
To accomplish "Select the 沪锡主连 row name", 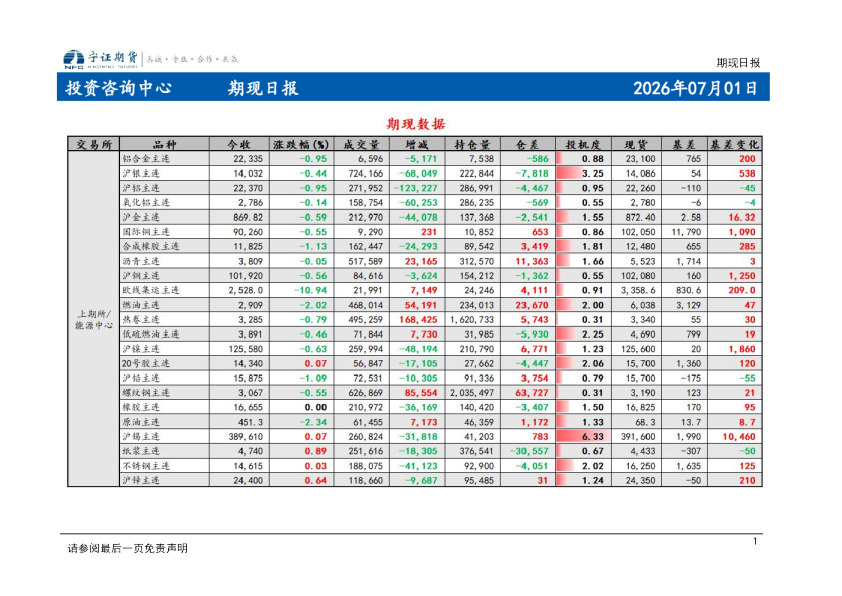I will point(141,437).
